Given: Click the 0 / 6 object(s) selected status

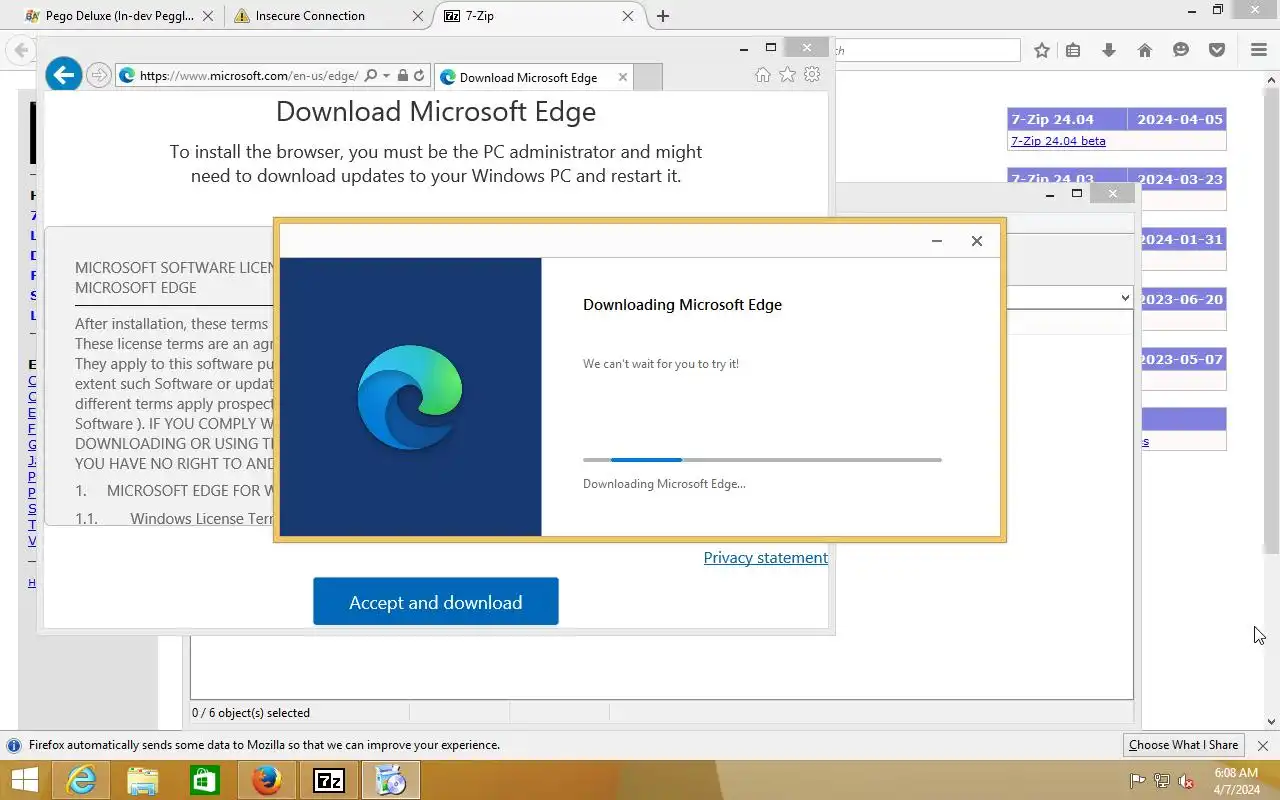Looking at the screenshot, I should (x=251, y=713).
